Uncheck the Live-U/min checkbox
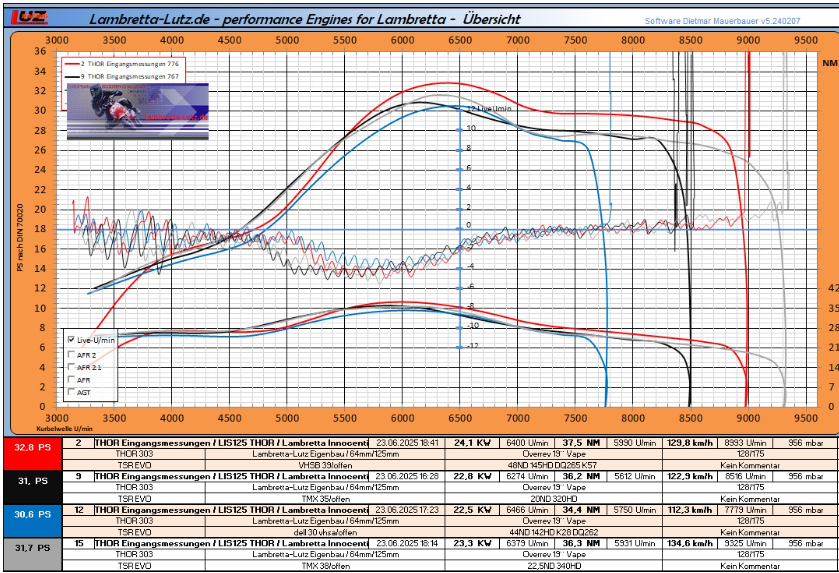839x573 pixels. (x=71, y=339)
